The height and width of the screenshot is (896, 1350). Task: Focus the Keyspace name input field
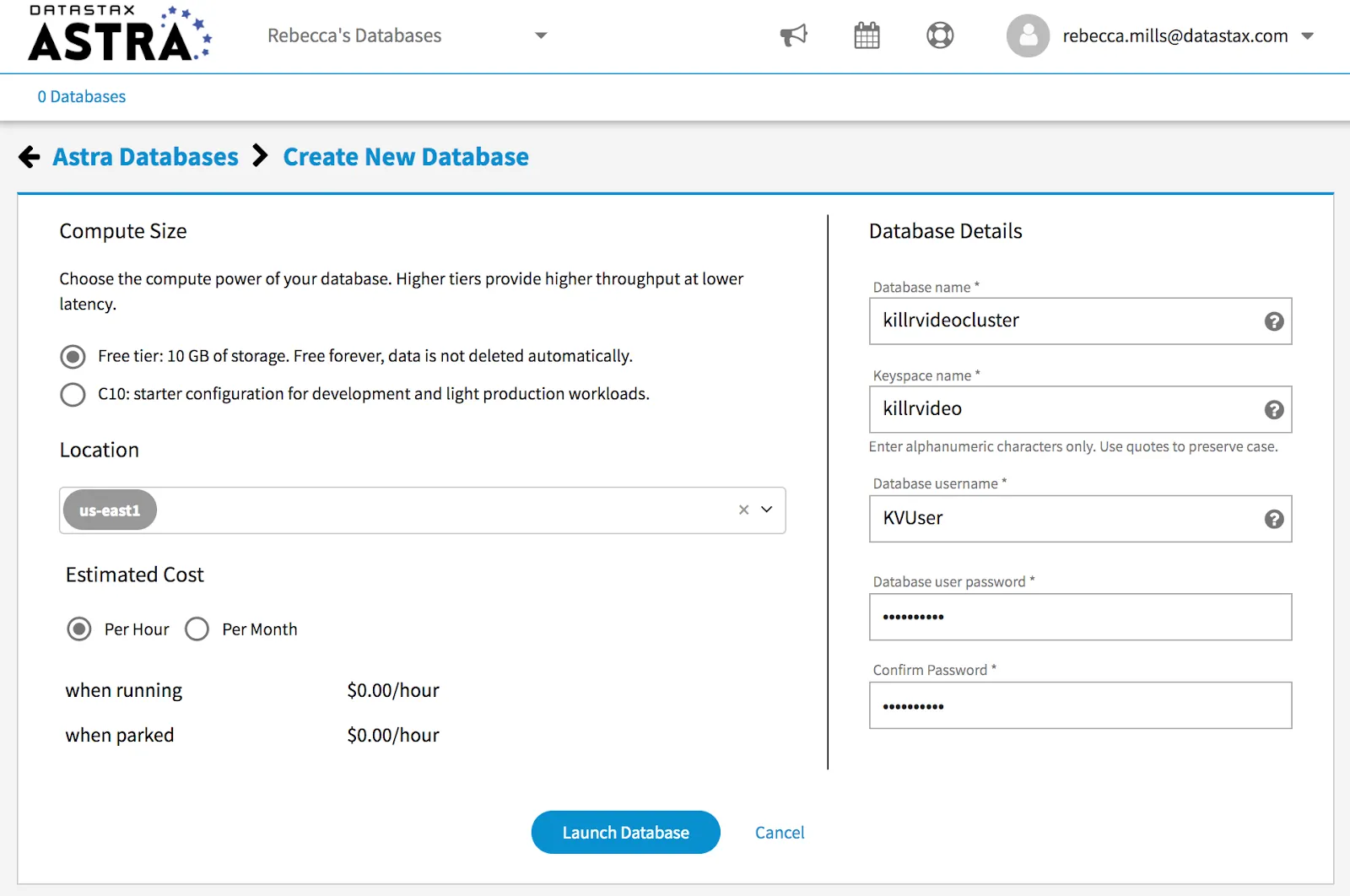1081,409
